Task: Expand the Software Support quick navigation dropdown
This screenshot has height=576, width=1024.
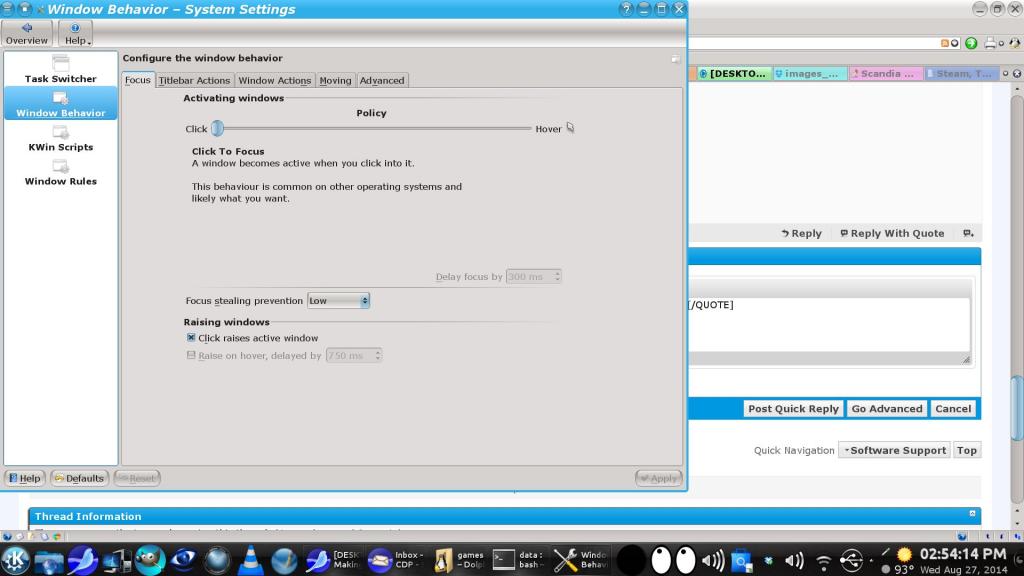Action: [x=893, y=450]
